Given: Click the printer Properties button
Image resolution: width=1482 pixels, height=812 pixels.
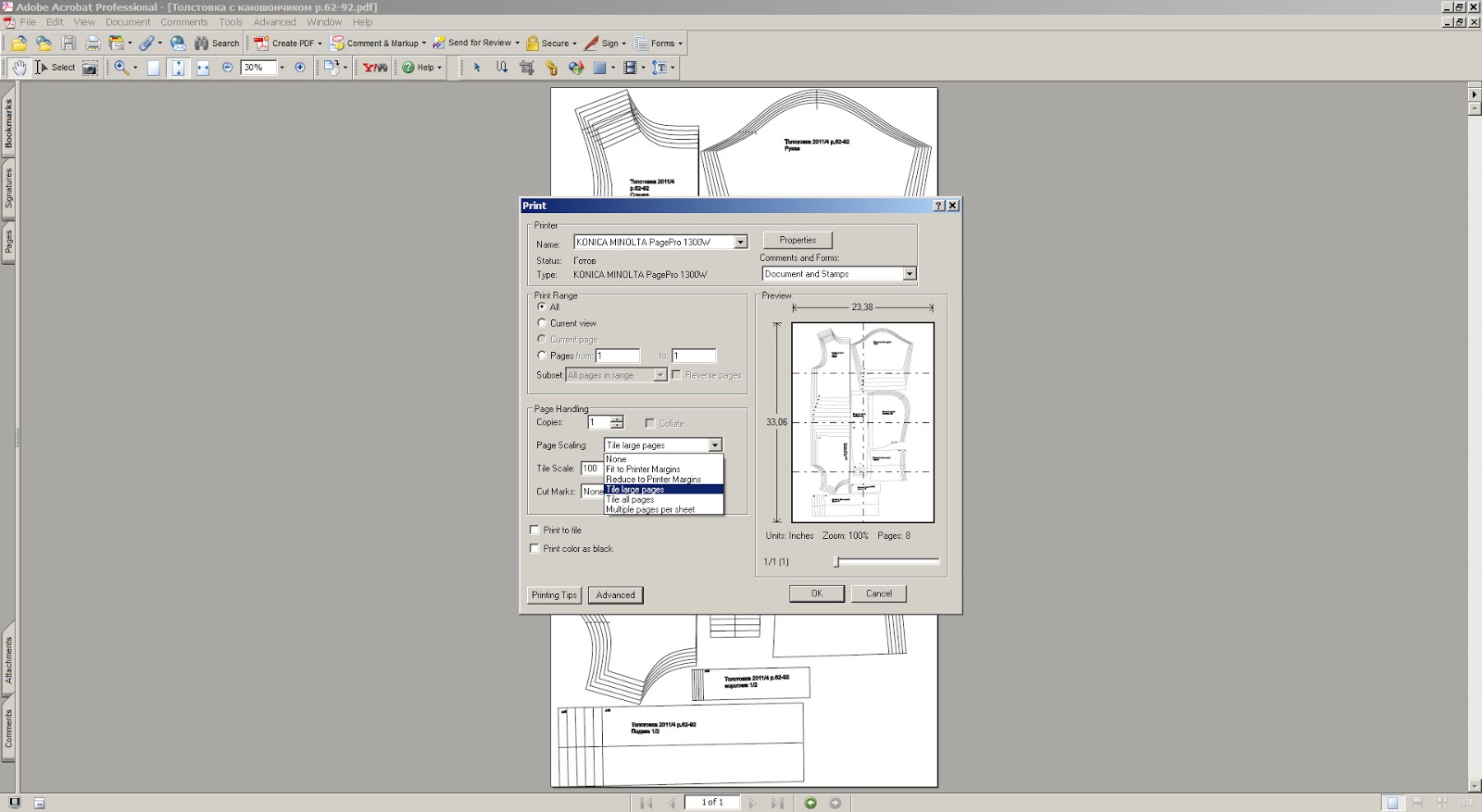Looking at the screenshot, I should (798, 240).
